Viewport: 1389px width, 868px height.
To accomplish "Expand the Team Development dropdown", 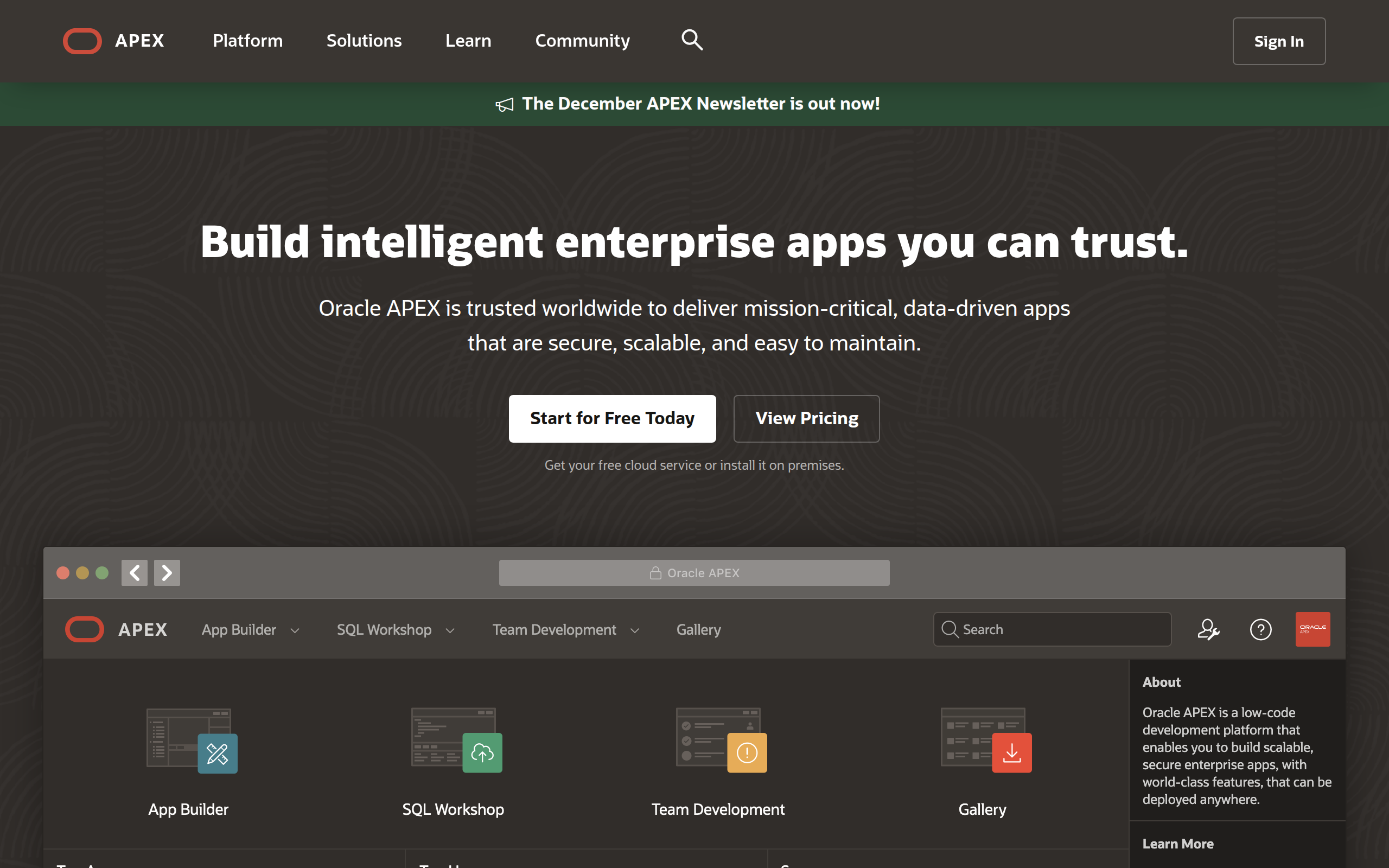I will [x=634, y=629].
